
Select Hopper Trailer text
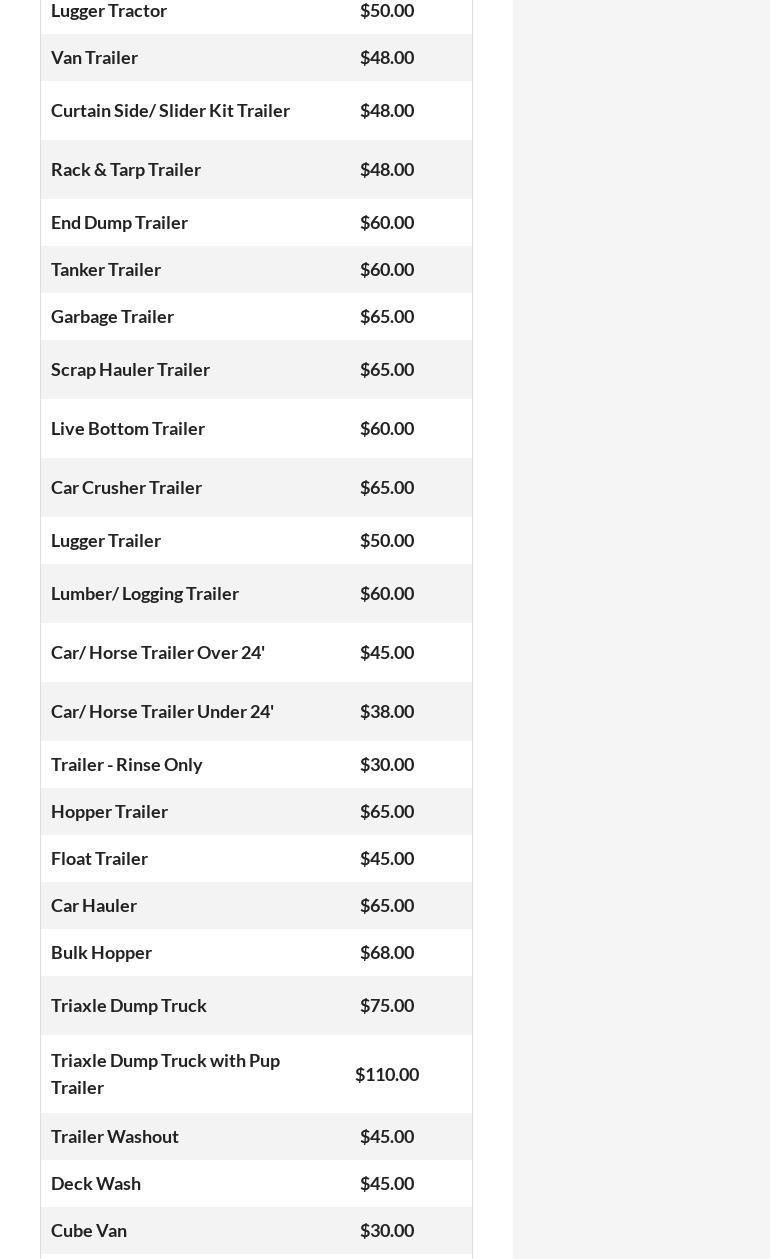pyautogui.click(x=109, y=812)
